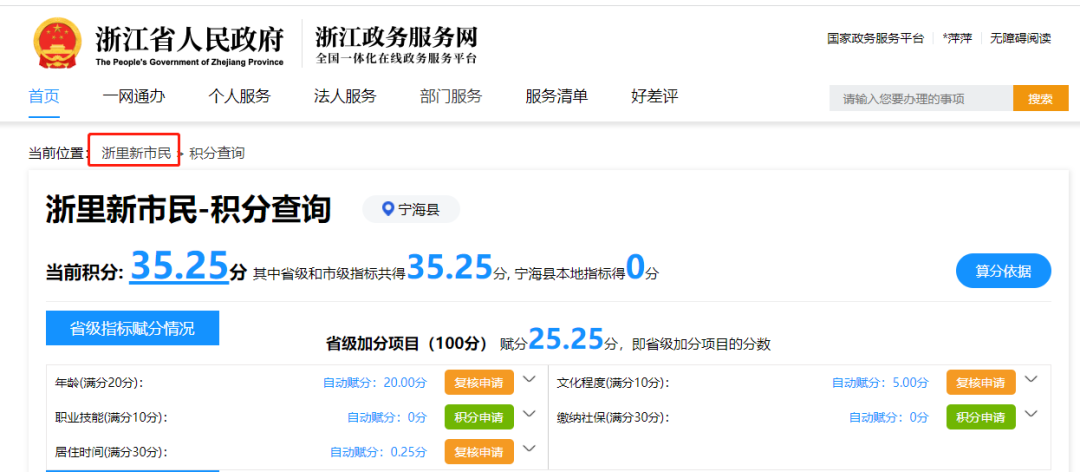The width and height of the screenshot is (1080, 472).
Task: Click the 浙里新市民-积分查询 page heading
Action: 189,209
